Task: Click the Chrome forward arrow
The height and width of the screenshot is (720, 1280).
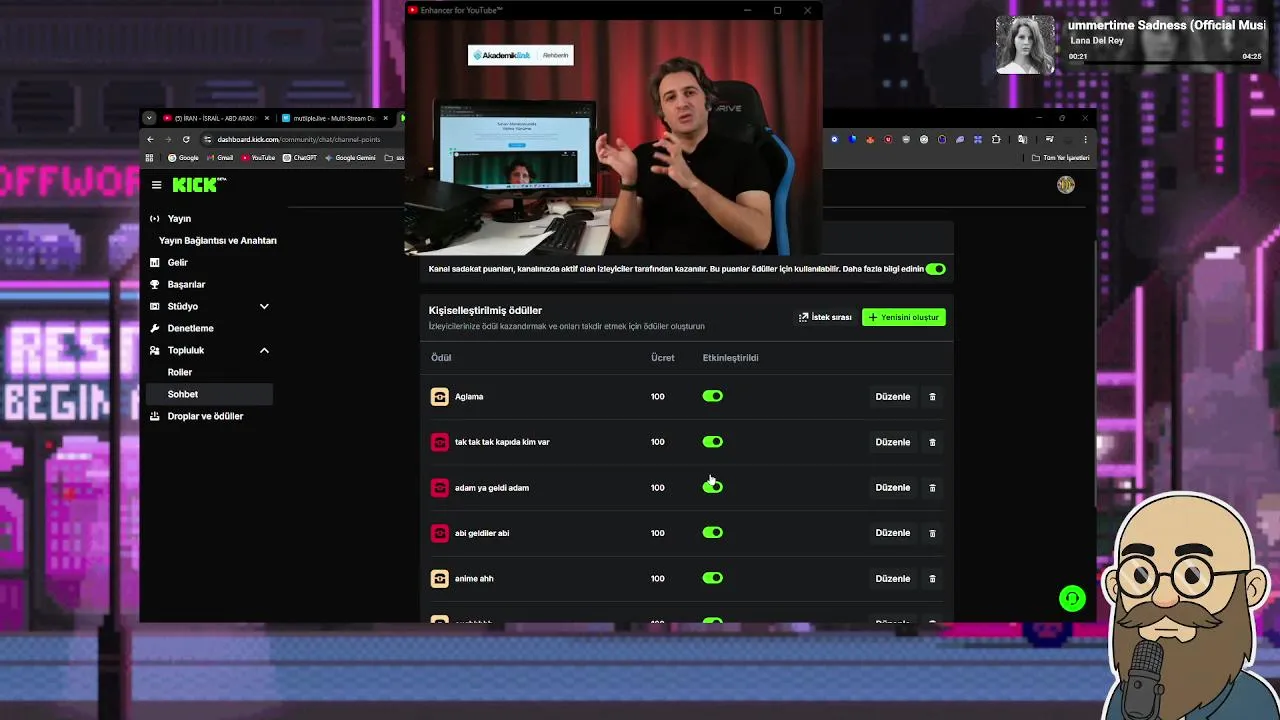Action: (x=168, y=139)
